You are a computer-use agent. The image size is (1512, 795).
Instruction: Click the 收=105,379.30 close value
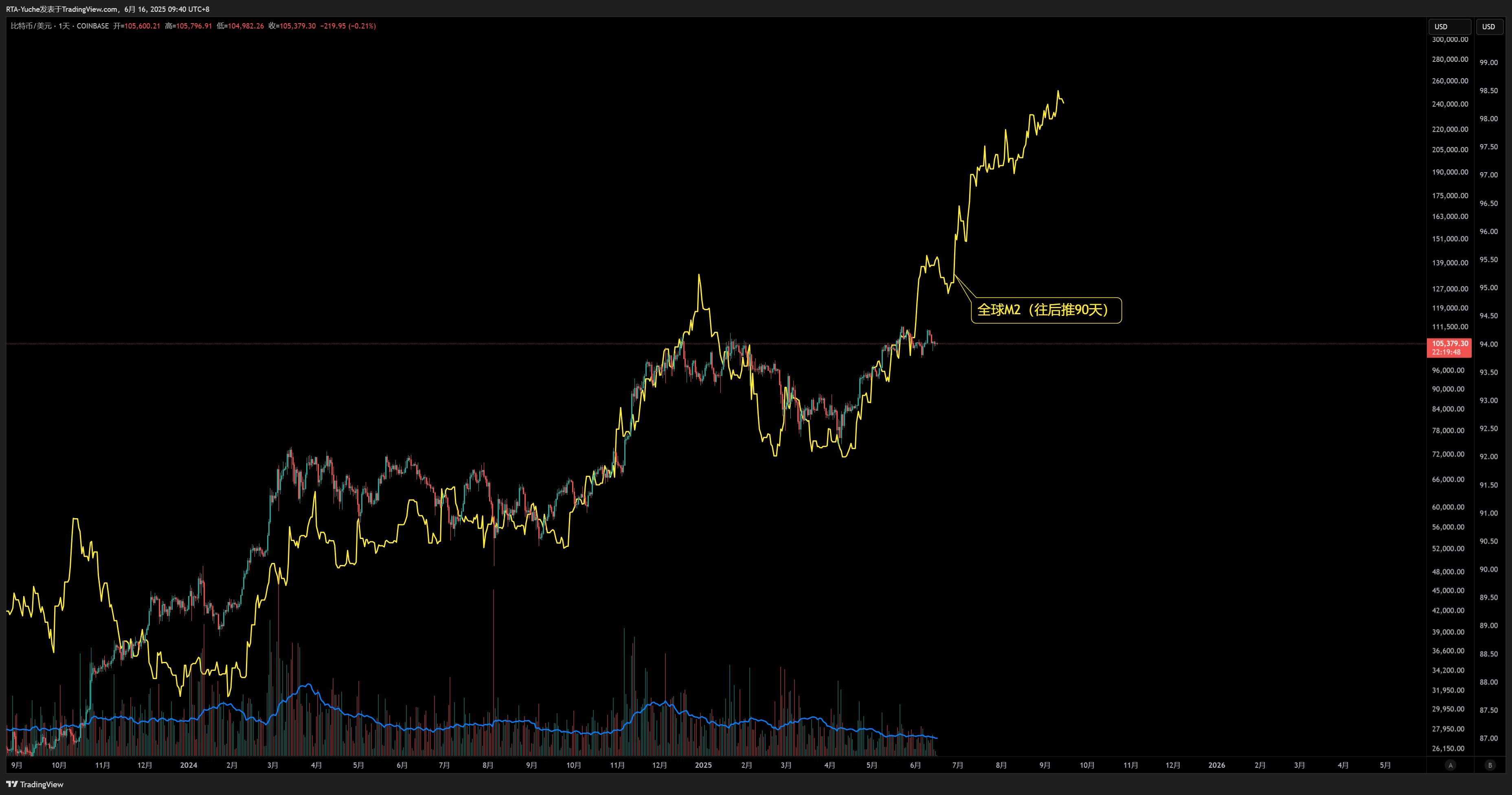tap(292, 26)
